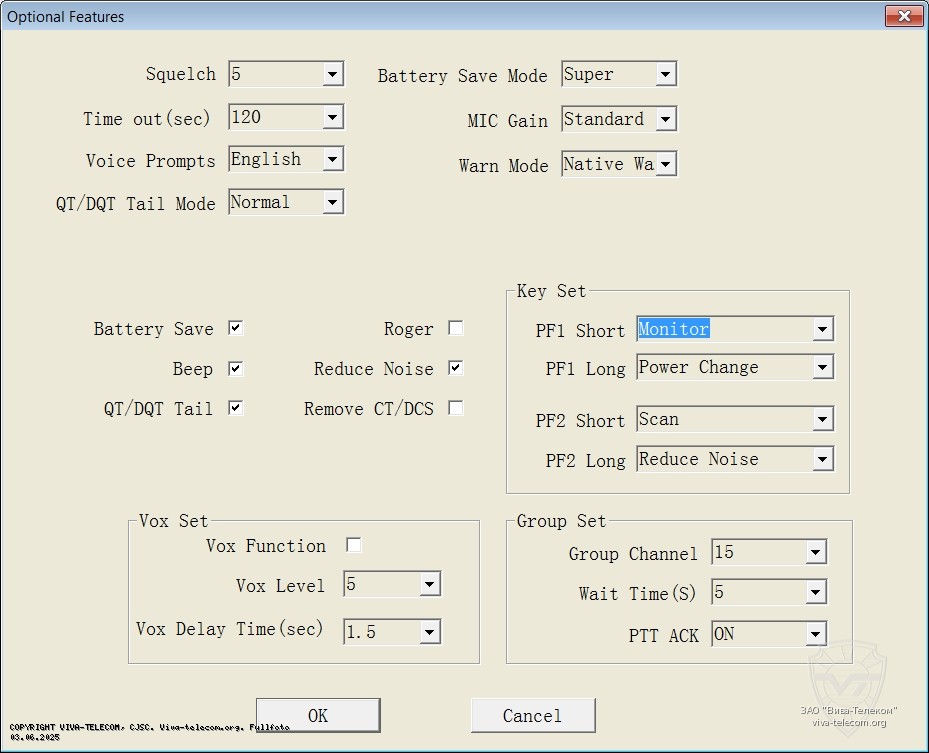The width and height of the screenshot is (929, 753).
Task: Open PF1 Short key dropdown
Action: pos(822,330)
